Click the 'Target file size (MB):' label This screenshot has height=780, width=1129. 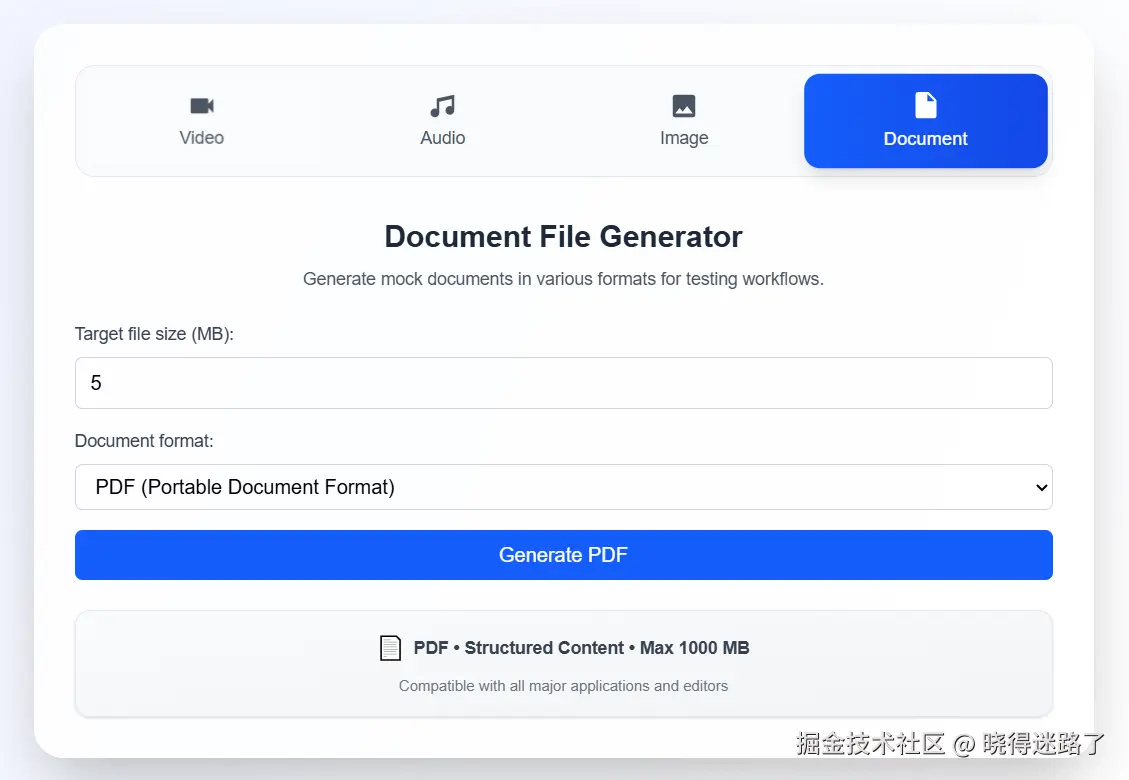154,334
